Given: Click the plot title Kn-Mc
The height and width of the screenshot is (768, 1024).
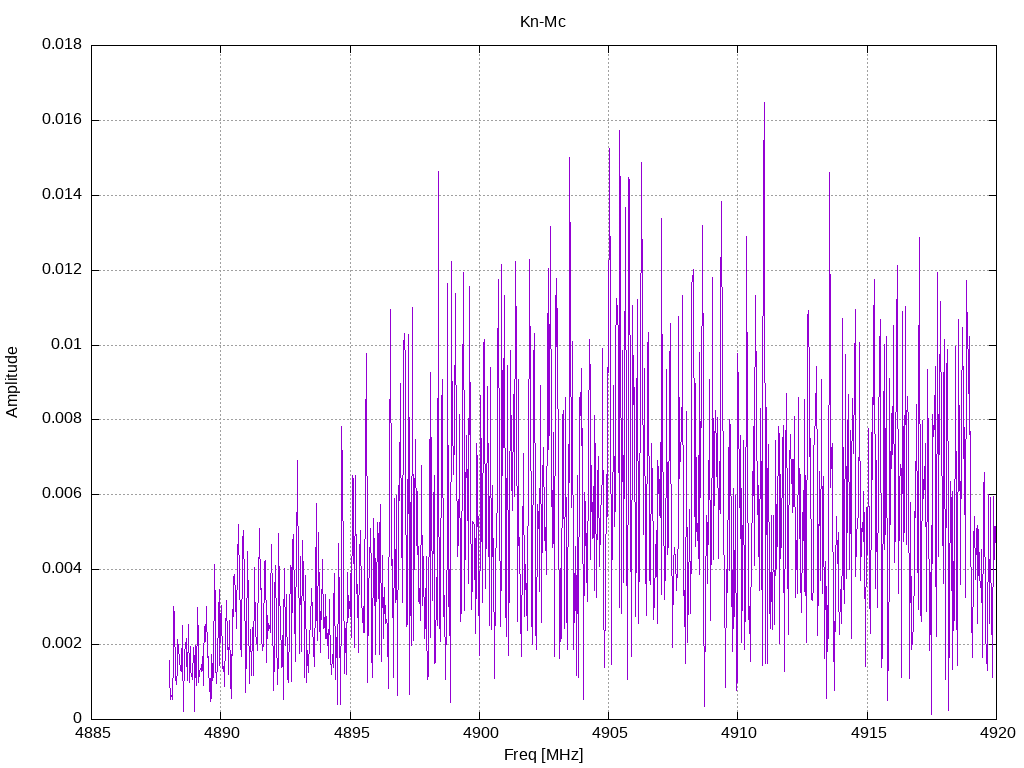Looking at the screenshot, I should (x=542, y=22).
